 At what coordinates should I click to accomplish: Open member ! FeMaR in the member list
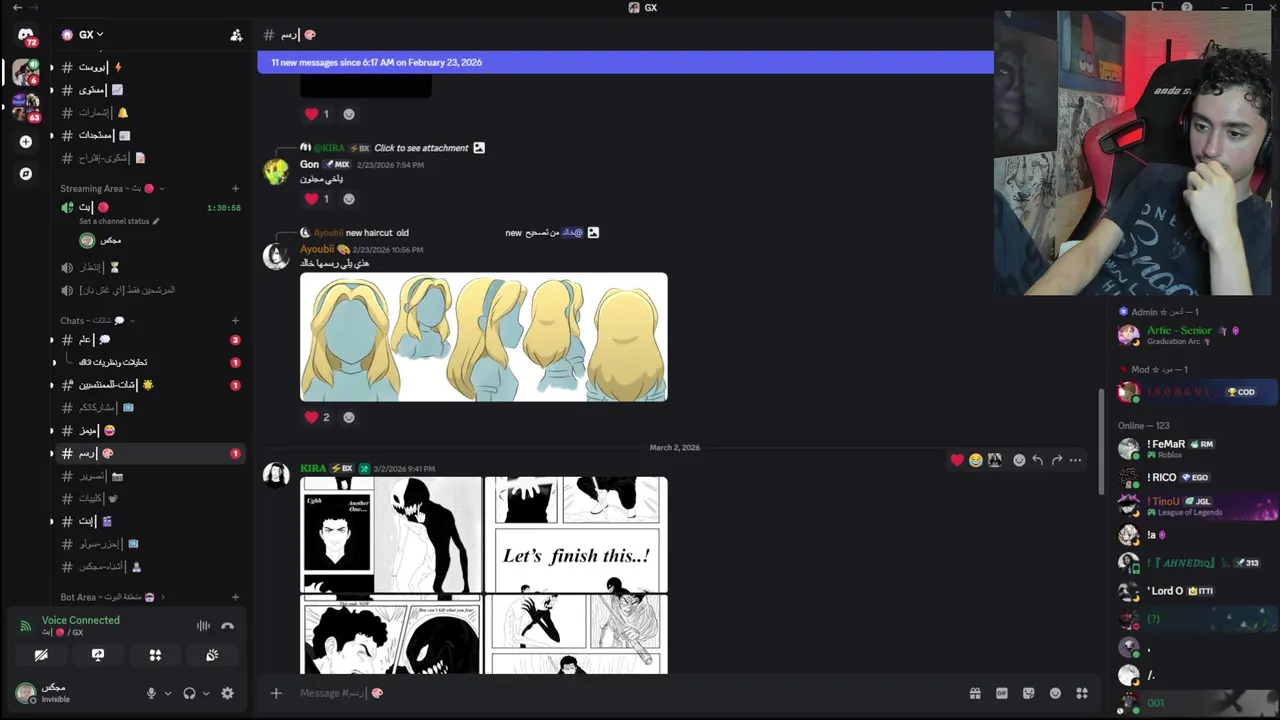click(x=1195, y=448)
